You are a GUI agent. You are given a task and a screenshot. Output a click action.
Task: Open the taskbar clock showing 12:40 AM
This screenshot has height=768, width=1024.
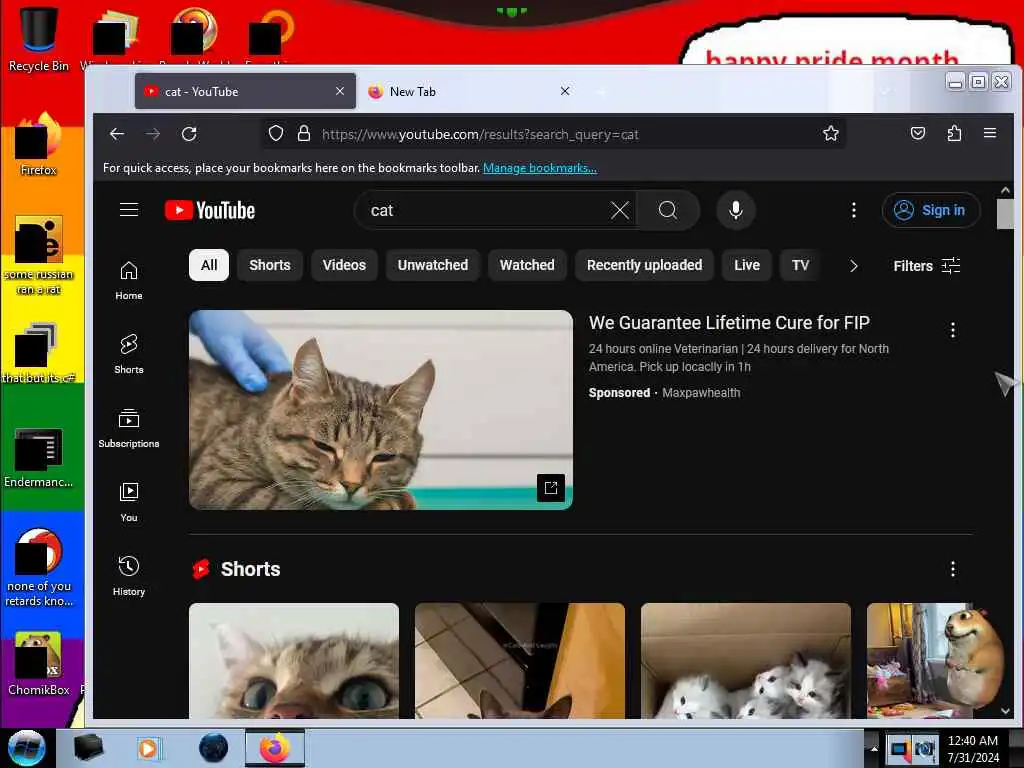(x=972, y=748)
